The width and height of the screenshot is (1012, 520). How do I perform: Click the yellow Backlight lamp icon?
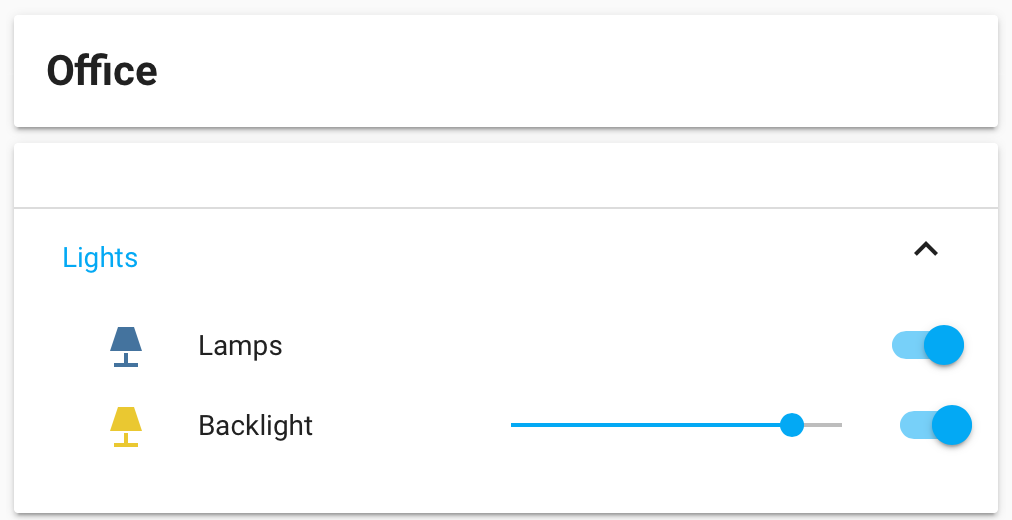[x=126, y=426]
